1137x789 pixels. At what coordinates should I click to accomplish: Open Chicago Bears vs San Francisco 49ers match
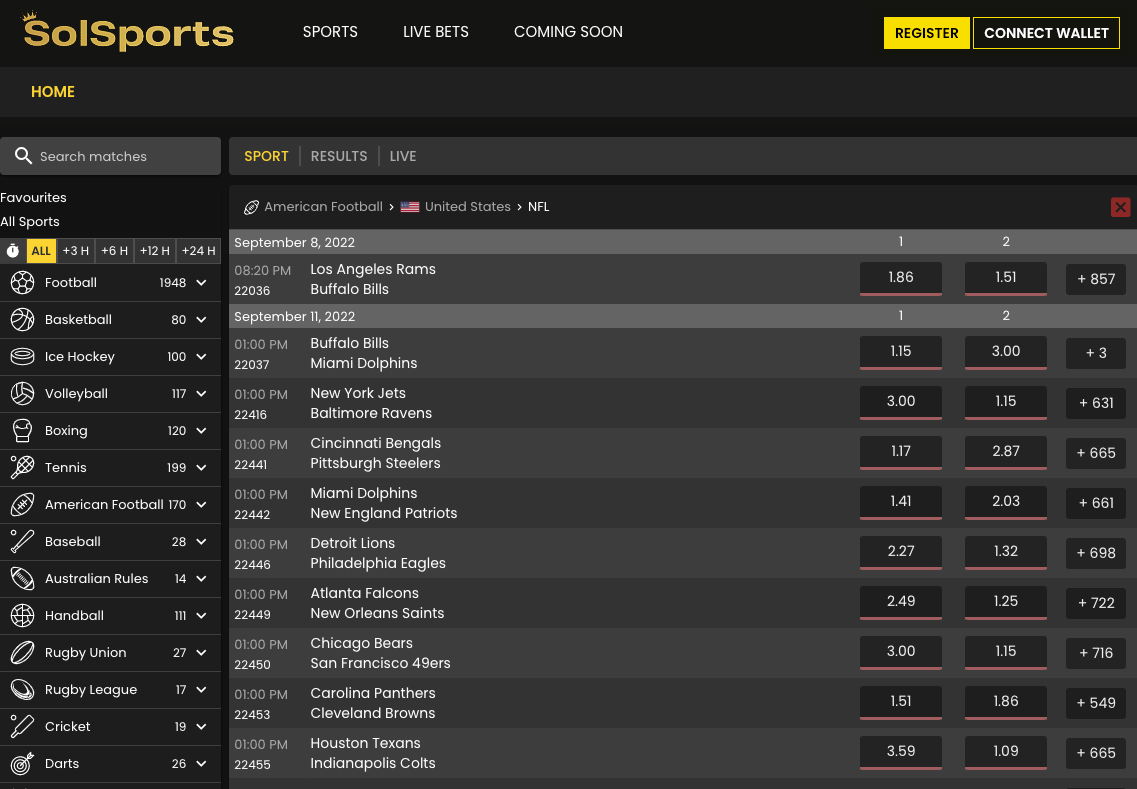click(381, 653)
